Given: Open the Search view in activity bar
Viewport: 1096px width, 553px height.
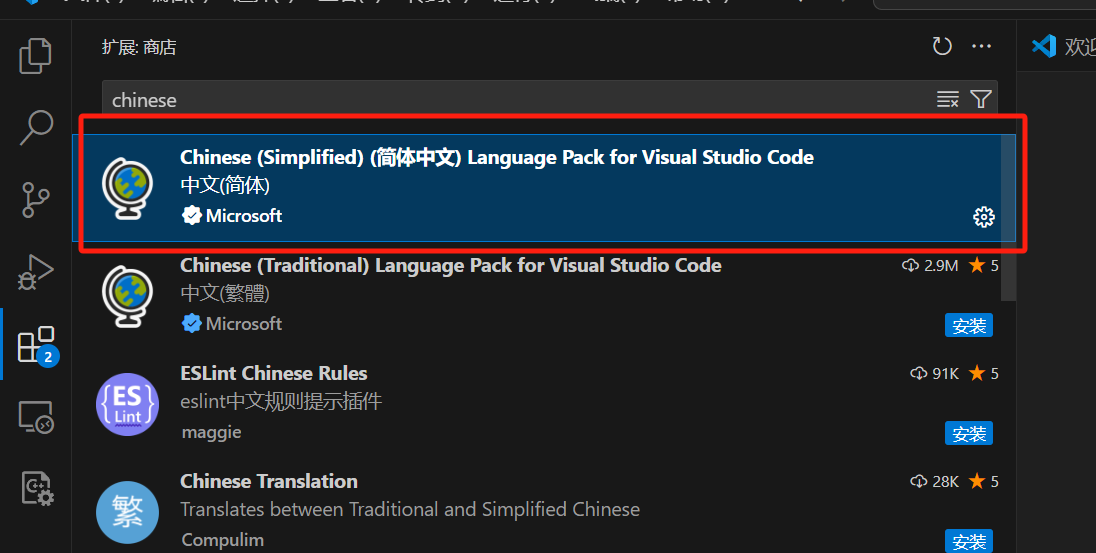Looking at the screenshot, I should [x=35, y=127].
